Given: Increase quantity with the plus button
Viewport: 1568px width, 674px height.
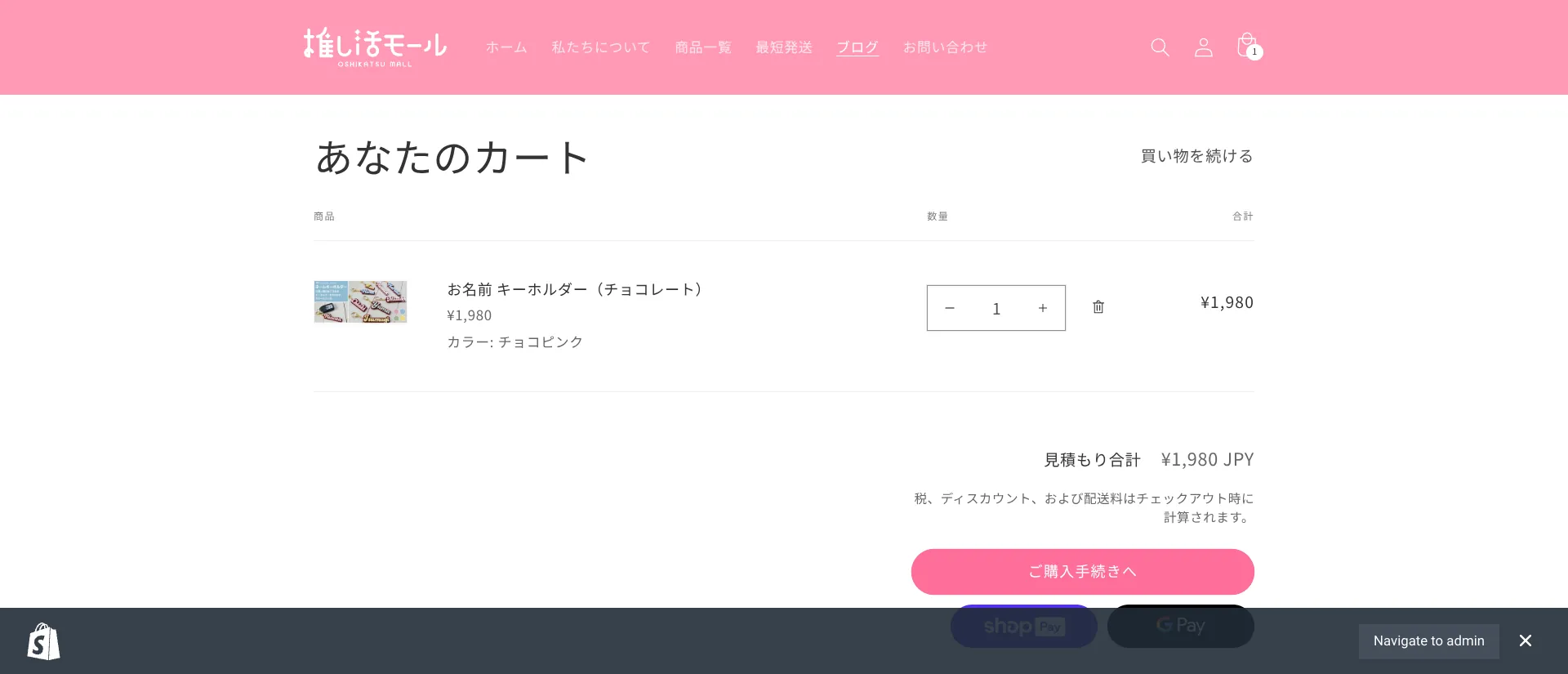Looking at the screenshot, I should click(x=1043, y=308).
